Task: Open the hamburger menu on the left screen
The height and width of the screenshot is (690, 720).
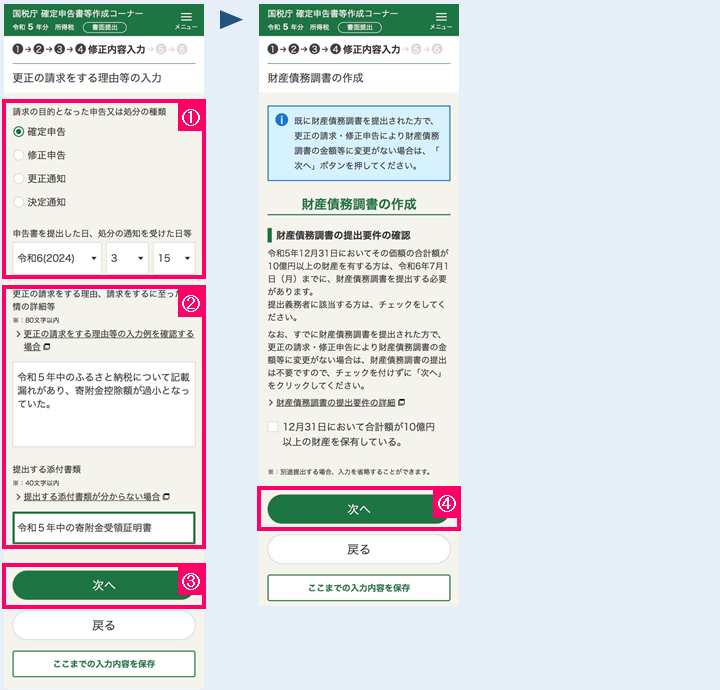Action: pyautogui.click(x=186, y=20)
